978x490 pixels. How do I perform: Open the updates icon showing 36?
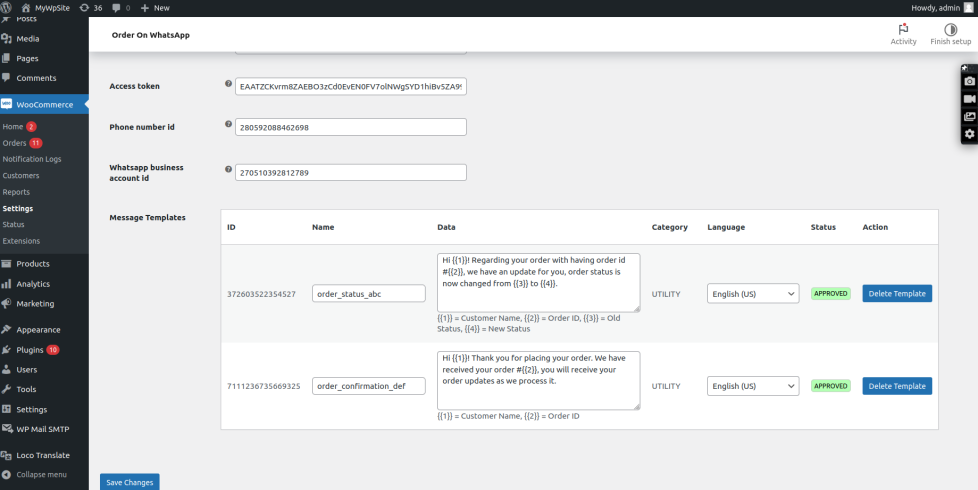click(x=92, y=7)
